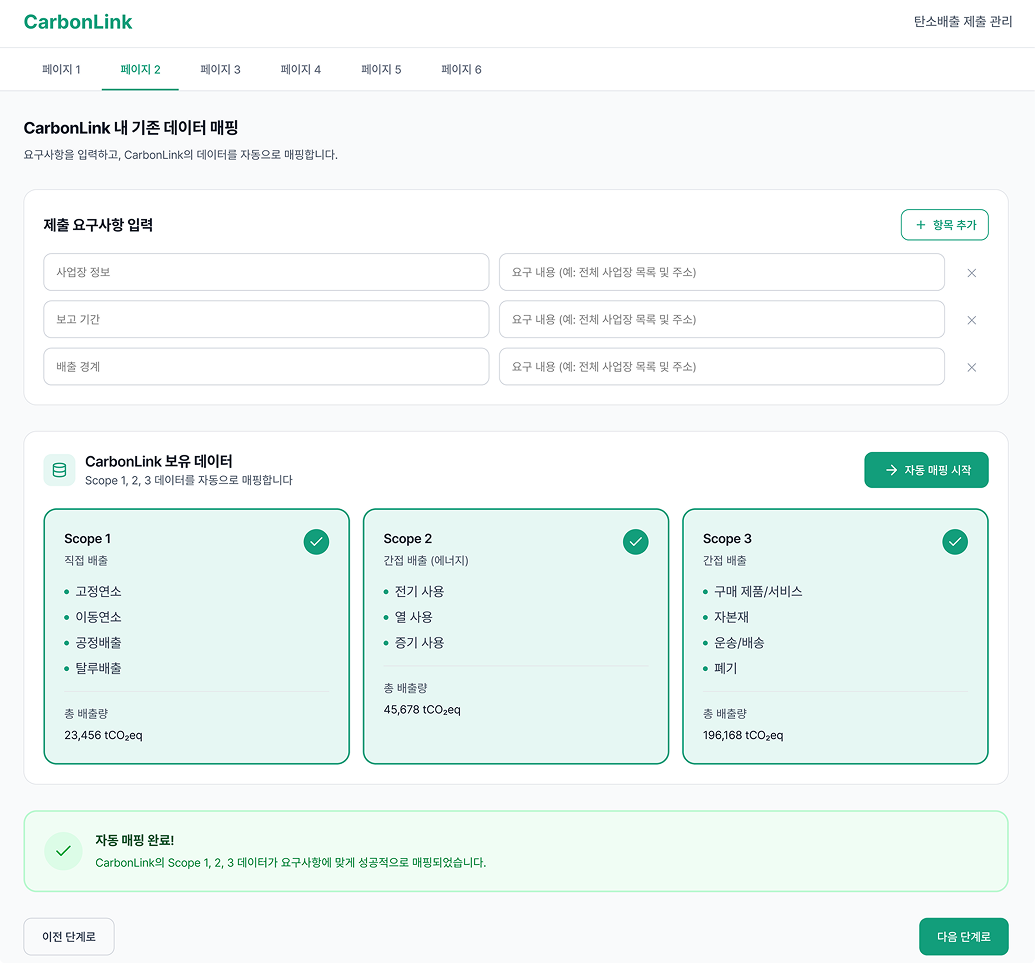Screen dimensions: 1035x964
Task: Click the green checkmark on Scope 2 card
Action: coord(635,542)
